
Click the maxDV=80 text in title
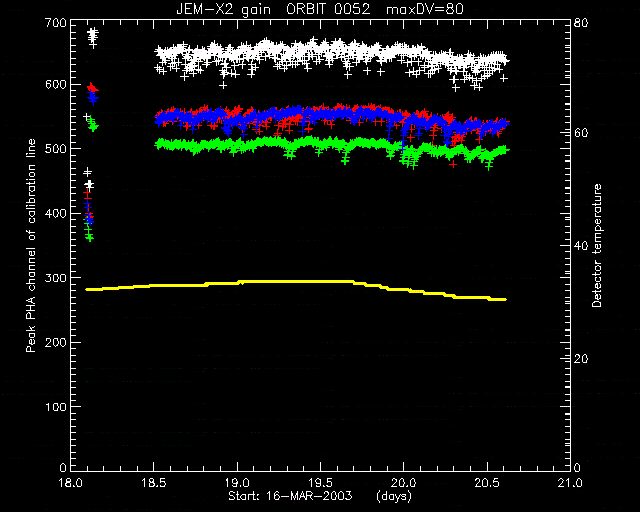click(x=425, y=9)
